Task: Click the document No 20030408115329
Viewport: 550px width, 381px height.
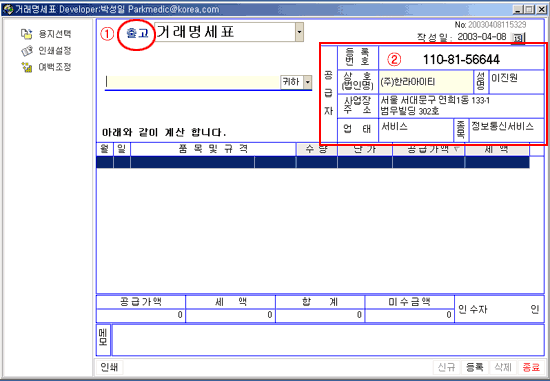Action: [x=497, y=25]
